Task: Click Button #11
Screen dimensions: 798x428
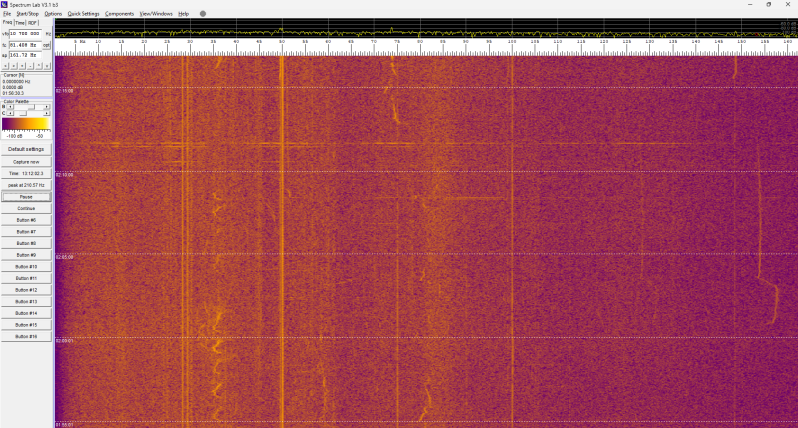Action: (x=26, y=278)
